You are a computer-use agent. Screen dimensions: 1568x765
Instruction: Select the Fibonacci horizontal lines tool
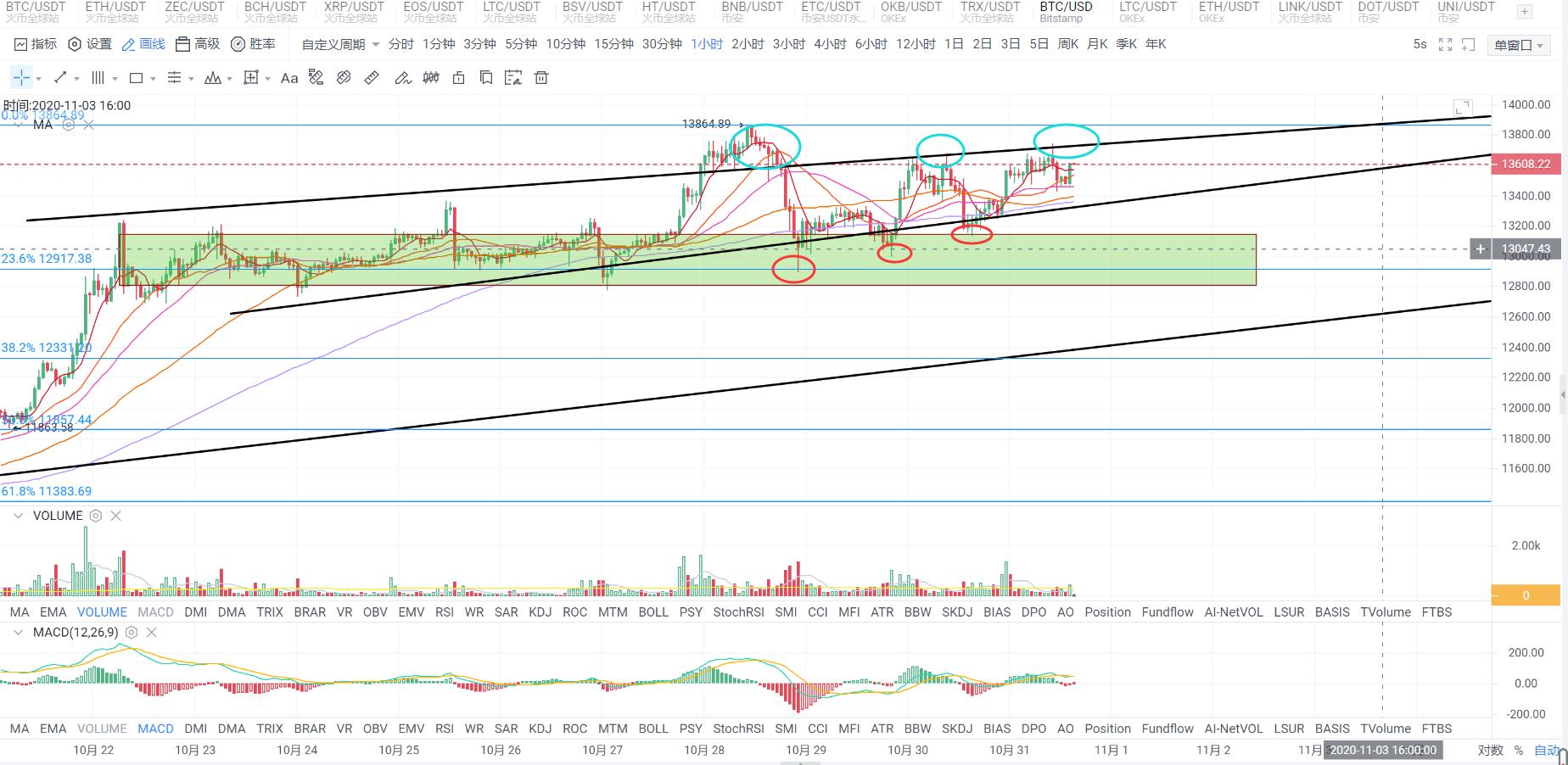(x=174, y=78)
